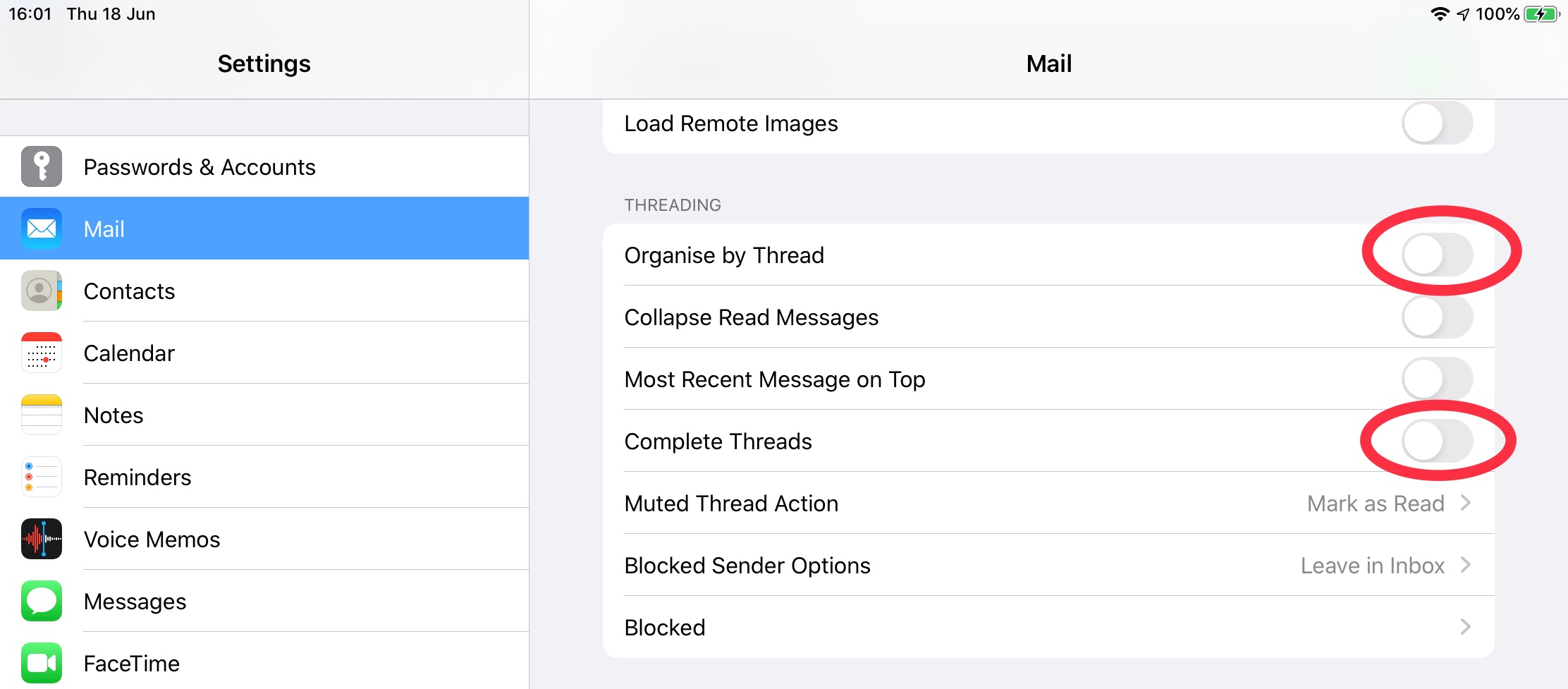Select Reminders in settings sidebar
This screenshot has width=1568, height=689.
point(137,477)
